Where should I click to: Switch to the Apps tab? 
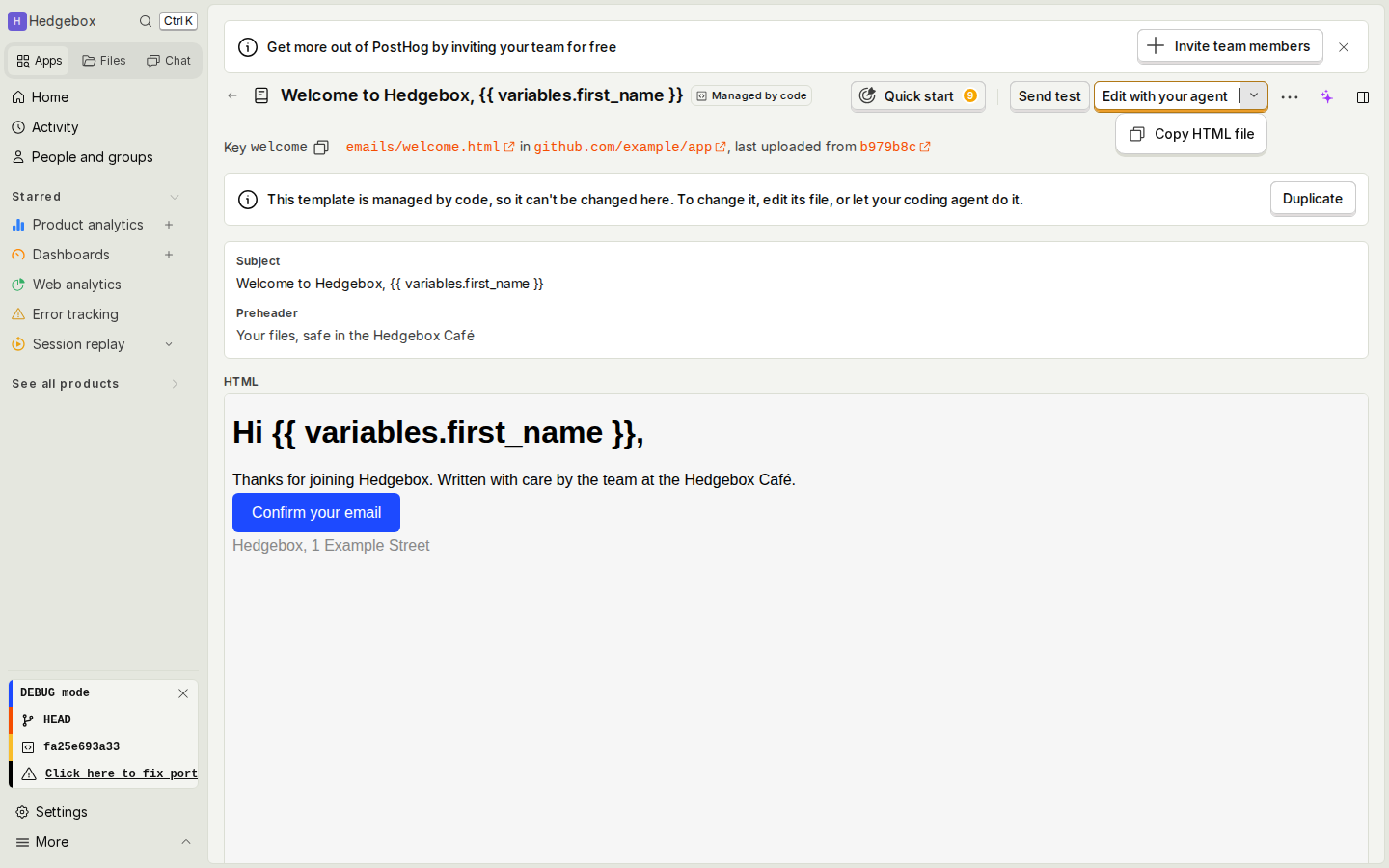click(40, 61)
